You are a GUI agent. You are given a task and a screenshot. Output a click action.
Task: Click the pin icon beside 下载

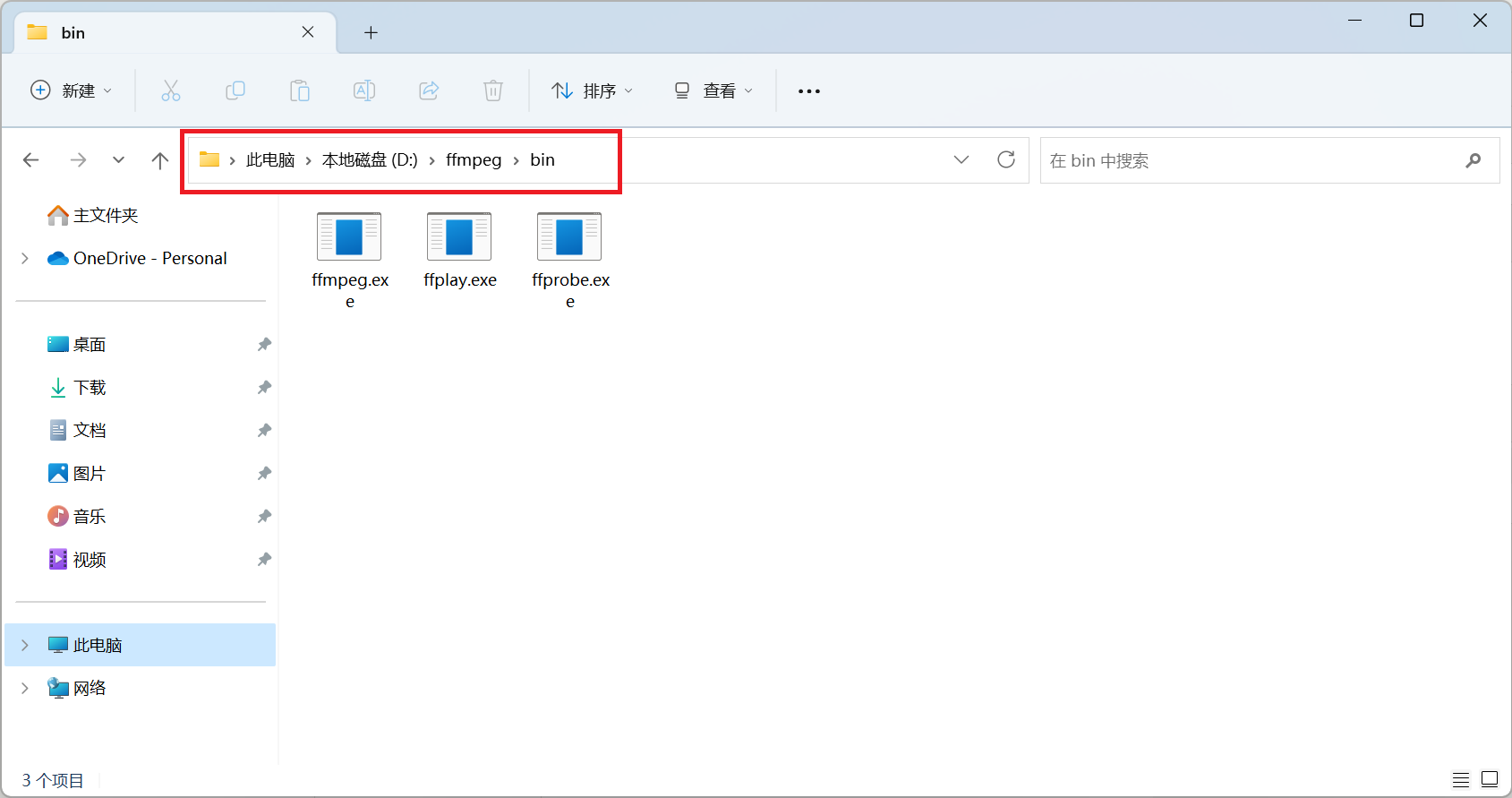click(264, 387)
